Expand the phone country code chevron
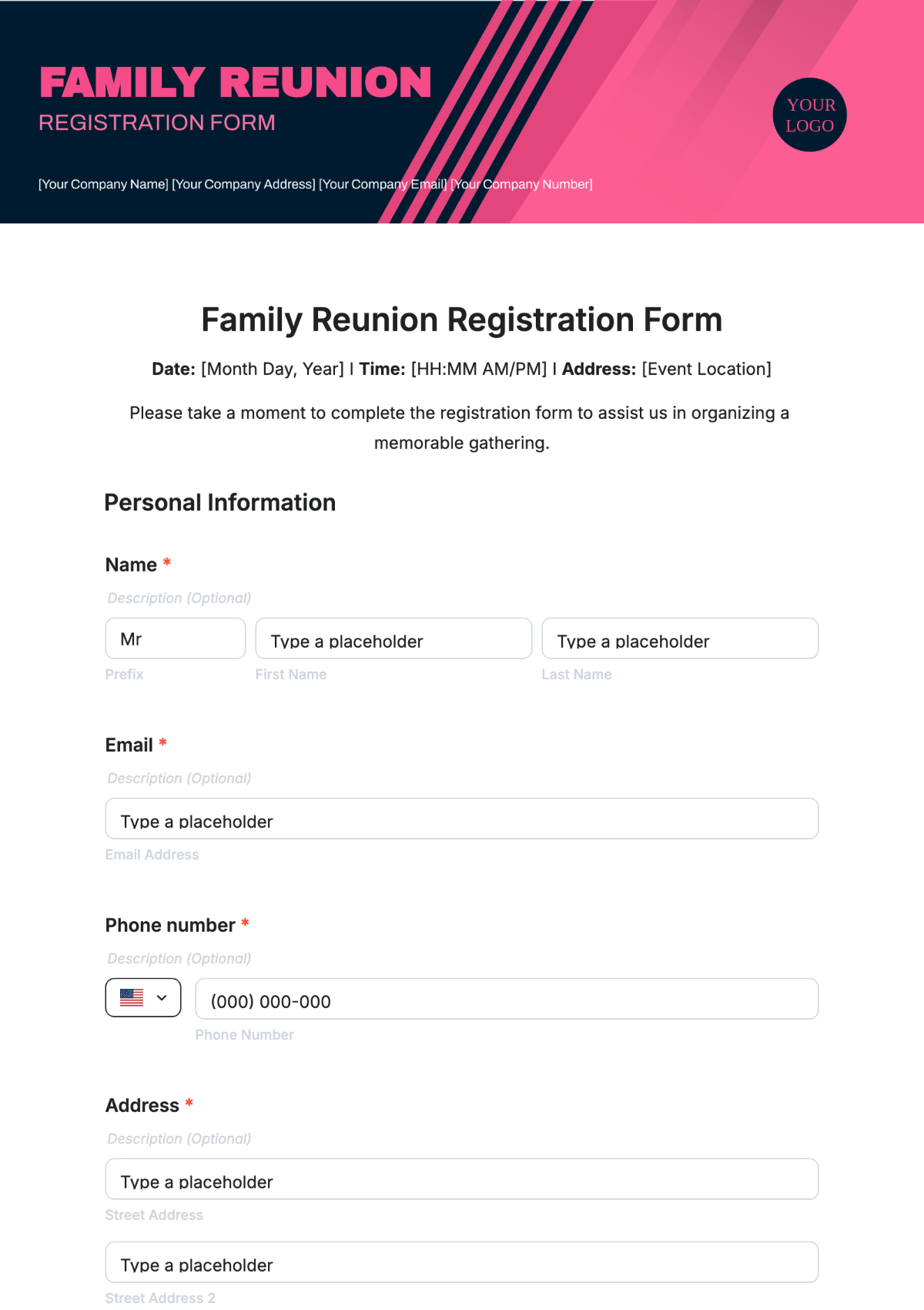924x1310 pixels. 162,997
